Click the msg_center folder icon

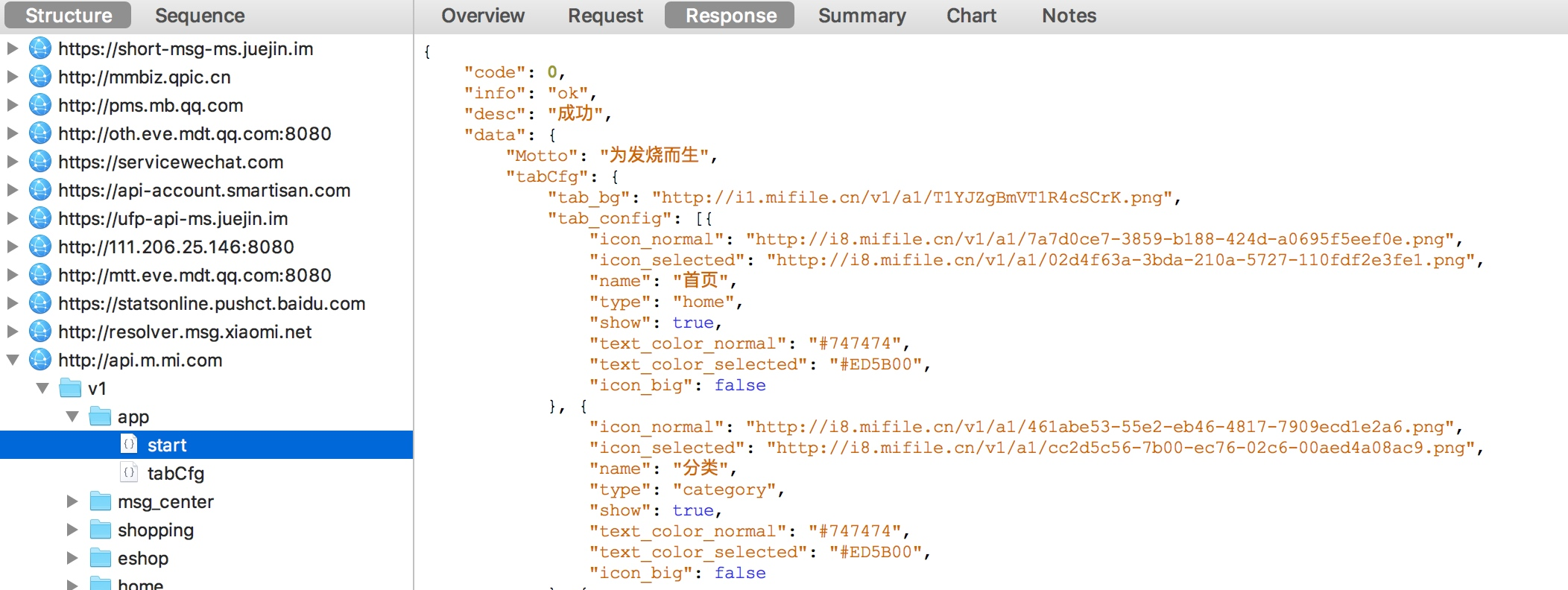pyautogui.click(x=100, y=501)
